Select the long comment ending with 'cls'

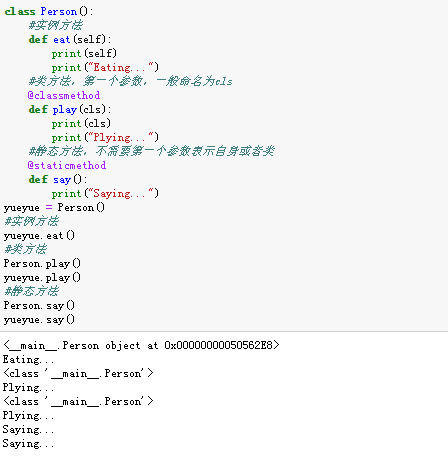point(130,81)
